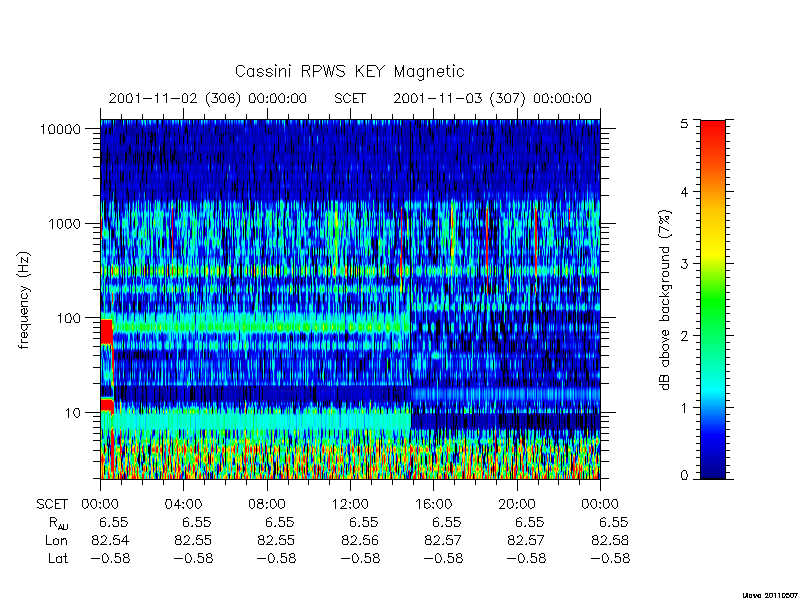800x600 pixels.
Task: Click the 16:00 time tick label
Action: [x=433, y=505]
